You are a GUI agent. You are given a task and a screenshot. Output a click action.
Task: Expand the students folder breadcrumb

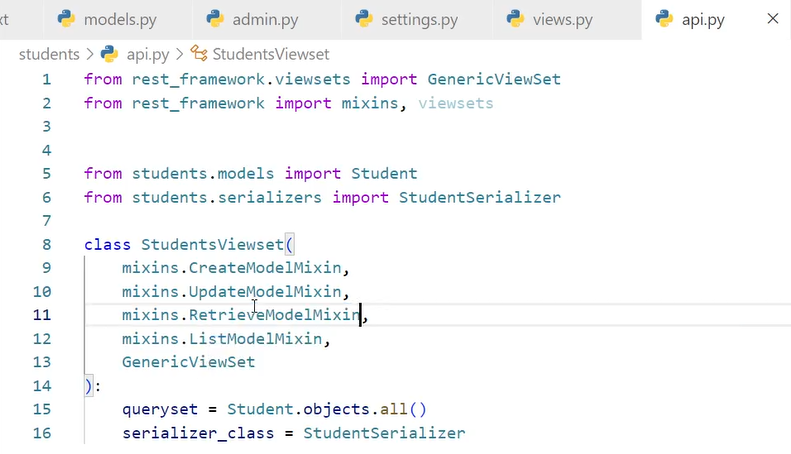click(49, 54)
